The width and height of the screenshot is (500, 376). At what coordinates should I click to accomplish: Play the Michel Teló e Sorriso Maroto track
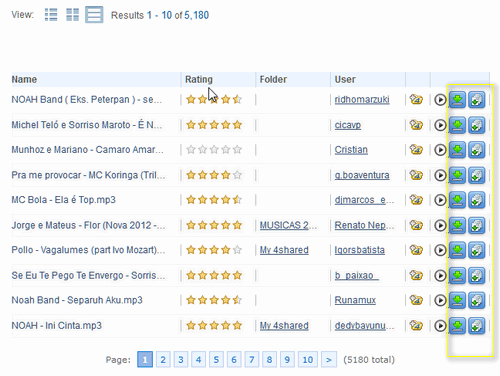pyautogui.click(x=440, y=125)
